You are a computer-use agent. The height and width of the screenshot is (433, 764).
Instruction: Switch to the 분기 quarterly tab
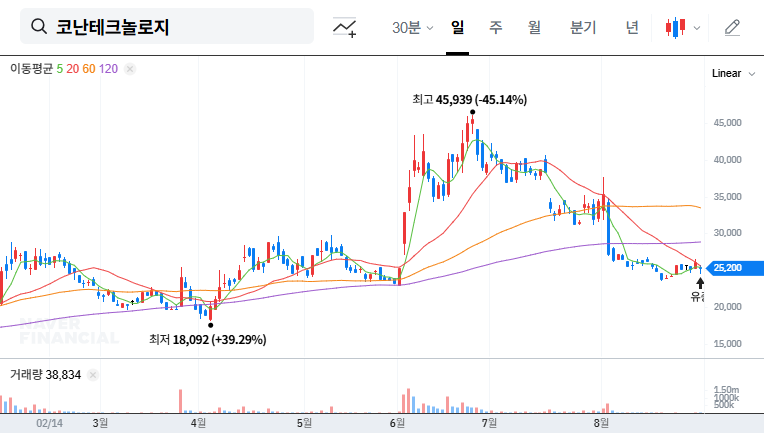click(583, 27)
